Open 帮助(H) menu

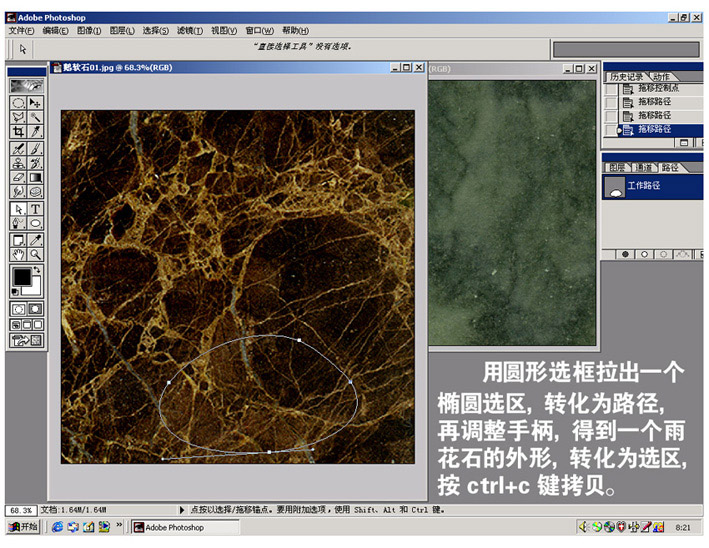point(295,31)
